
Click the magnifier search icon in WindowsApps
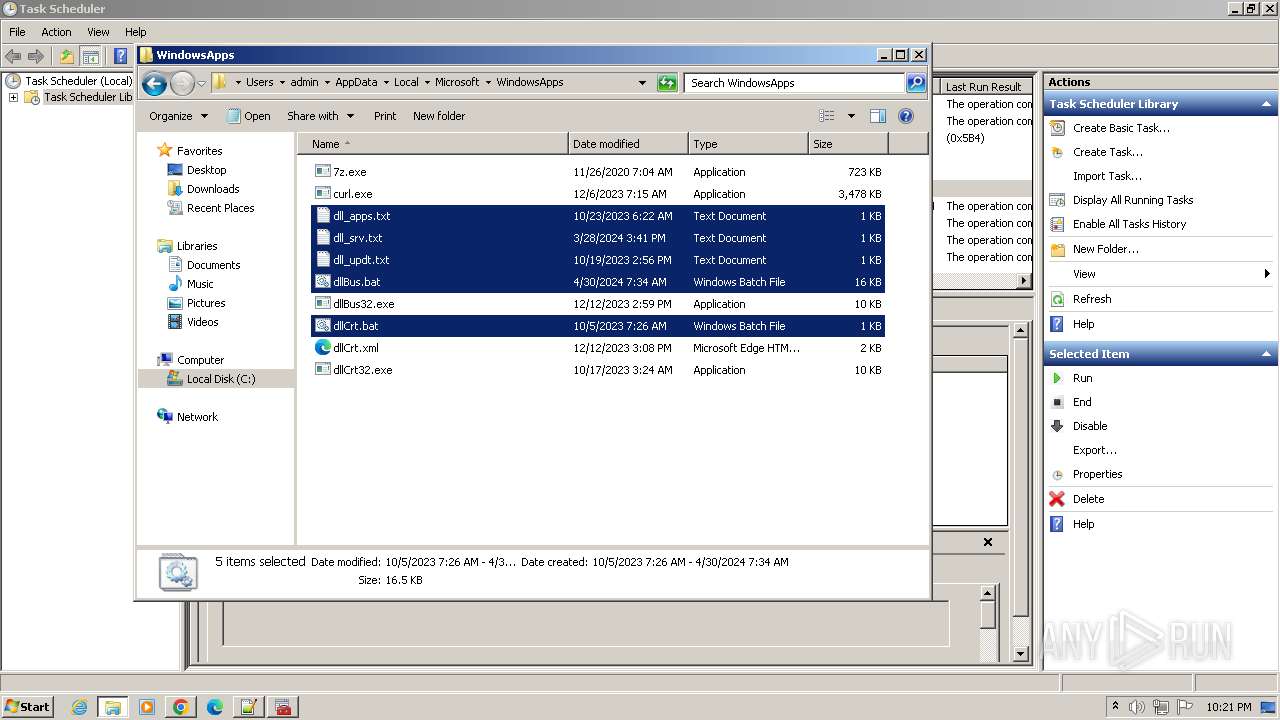tap(916, 83)
